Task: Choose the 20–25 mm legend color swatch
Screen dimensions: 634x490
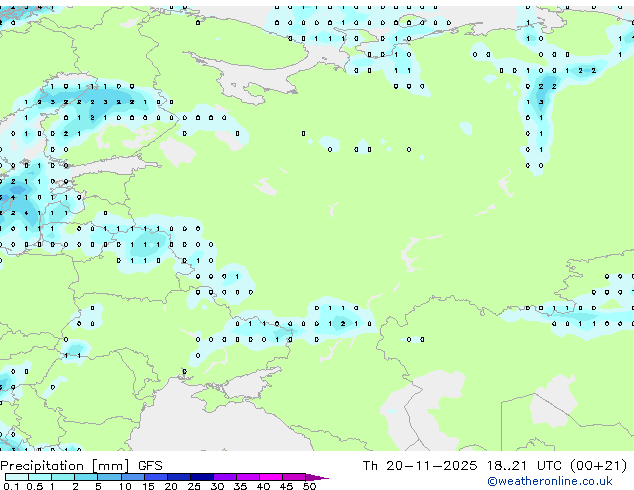Action: (178, 477)
